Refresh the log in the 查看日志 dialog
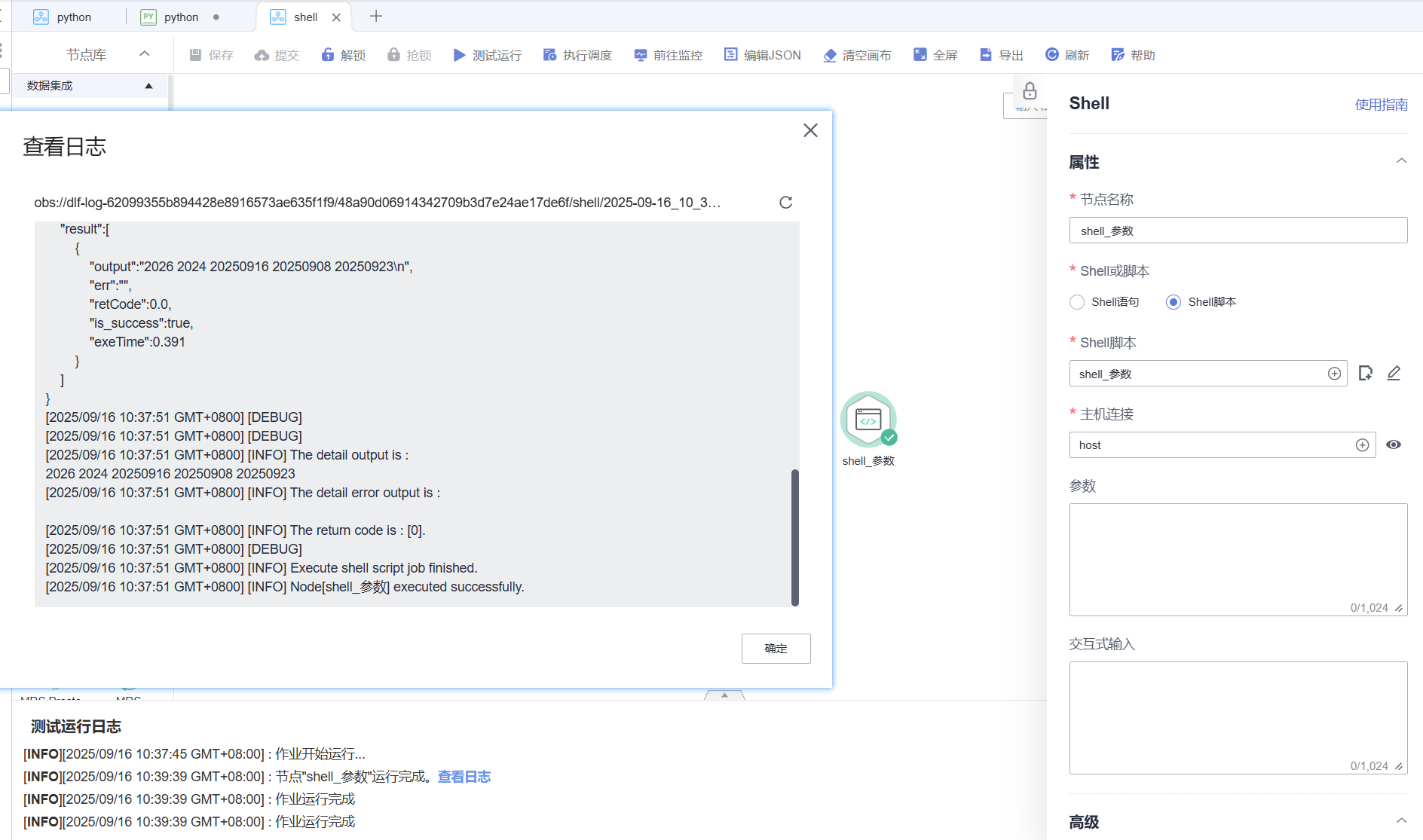 [786, 202]
